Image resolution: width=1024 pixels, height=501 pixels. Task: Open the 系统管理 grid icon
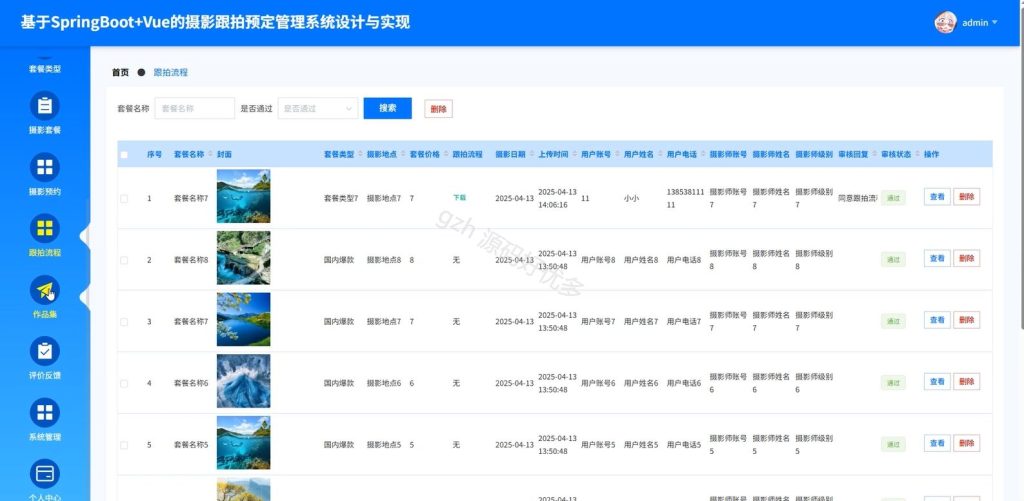click(44, 413)
